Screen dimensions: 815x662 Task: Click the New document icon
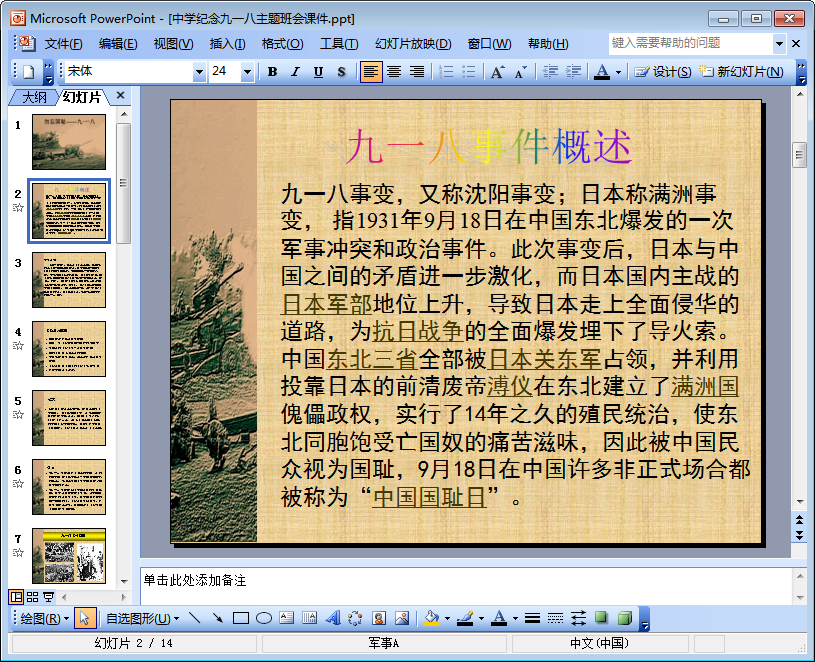pyautogui.click(x=29, y=72)
